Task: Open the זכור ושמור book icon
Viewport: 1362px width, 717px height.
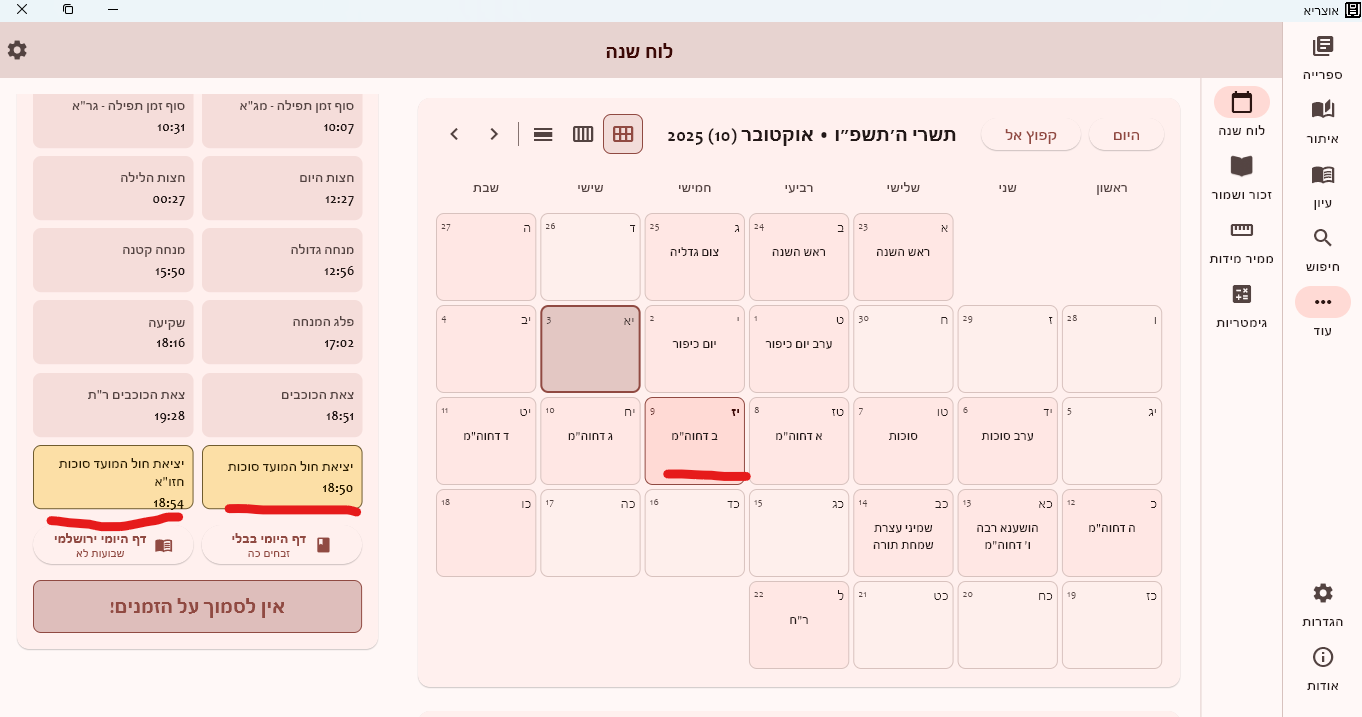Action: (1241, 167)
